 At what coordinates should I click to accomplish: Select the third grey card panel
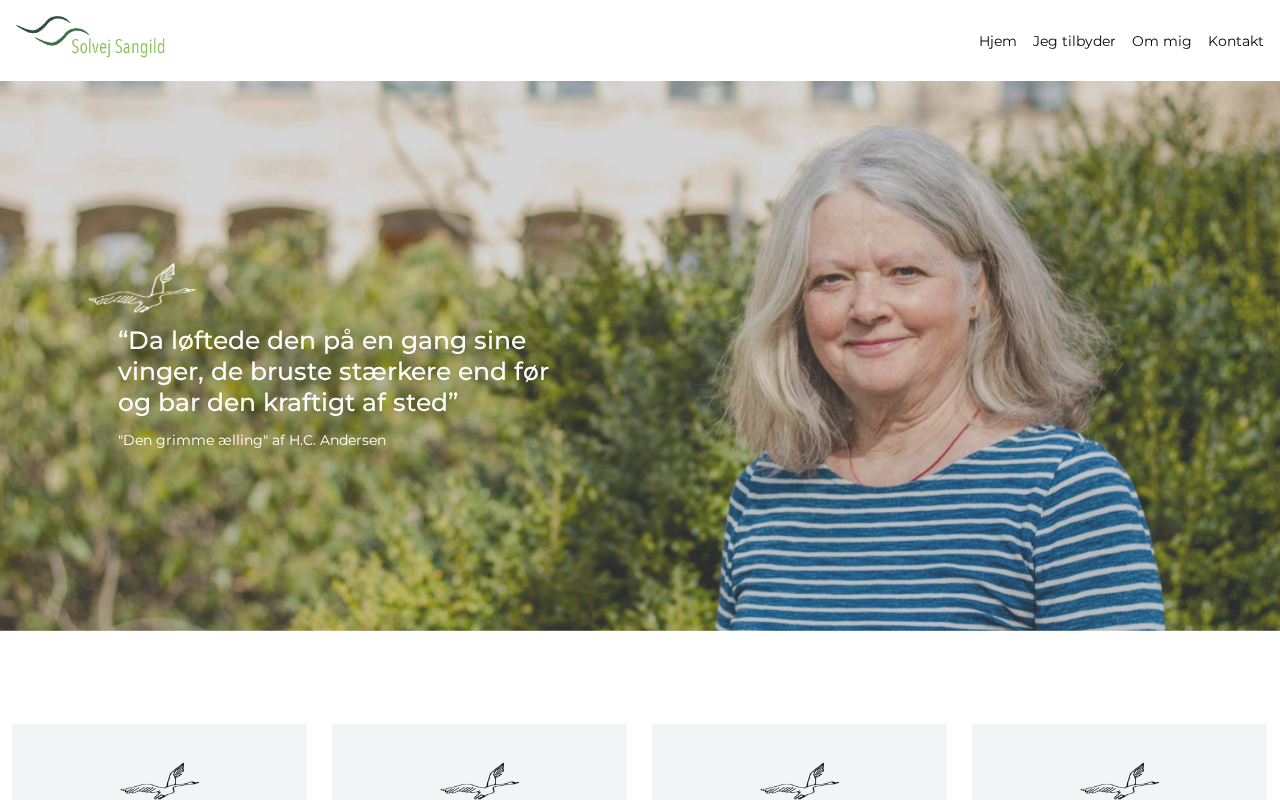coord(800,762)
